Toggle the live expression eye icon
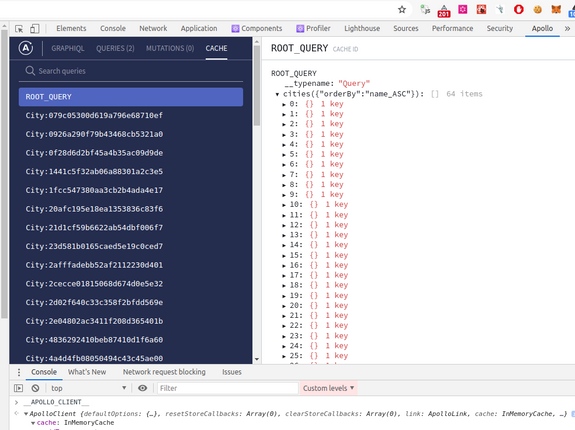Screen dimensions: 575x430 (142, 388)
